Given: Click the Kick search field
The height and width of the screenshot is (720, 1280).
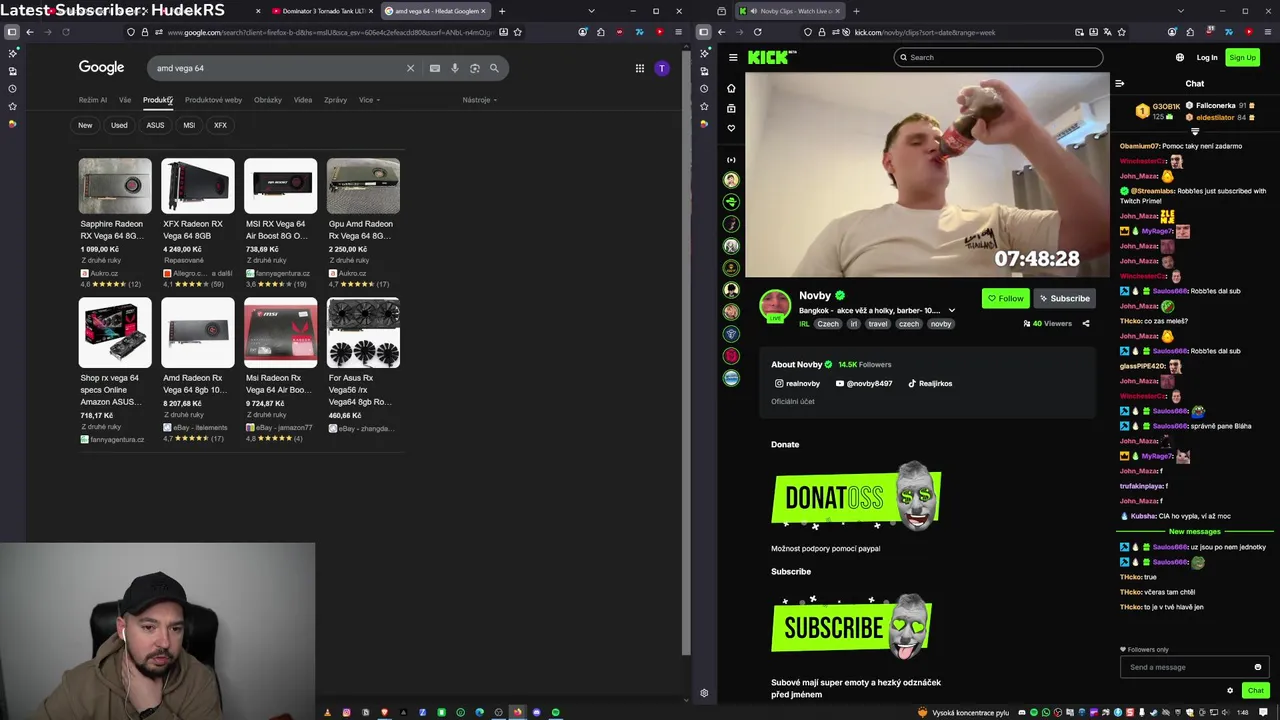Looking at the screenshot, I should coord(998,57).
